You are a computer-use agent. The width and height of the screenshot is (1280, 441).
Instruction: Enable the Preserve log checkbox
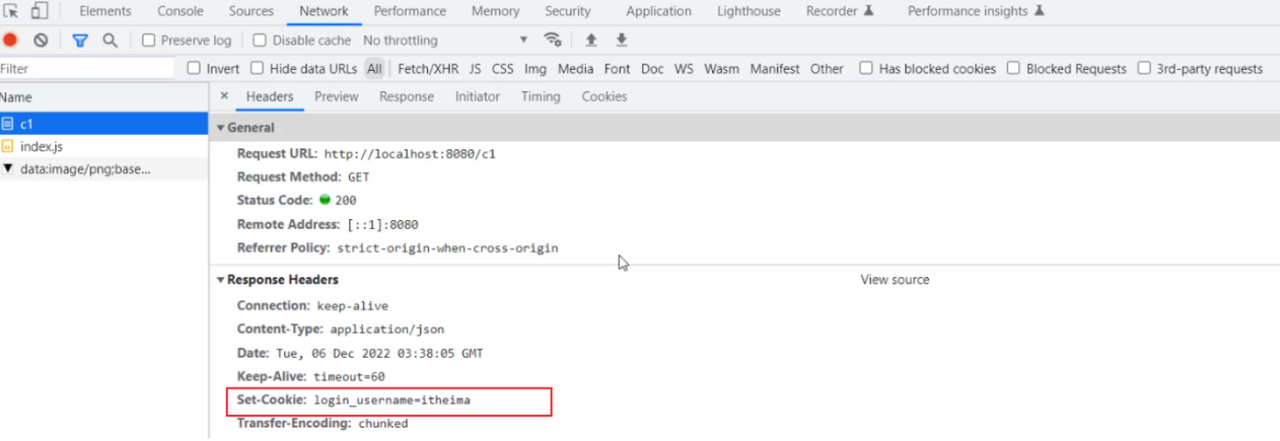(149, 41)
